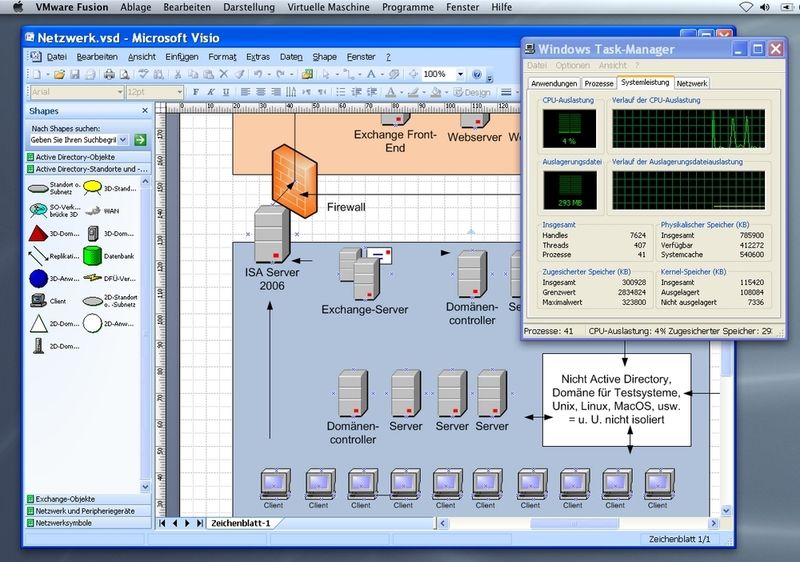Viewport: 800px width, 562px height.
Task: Open Visio Help question icon
Action: (x=477, y=74)
